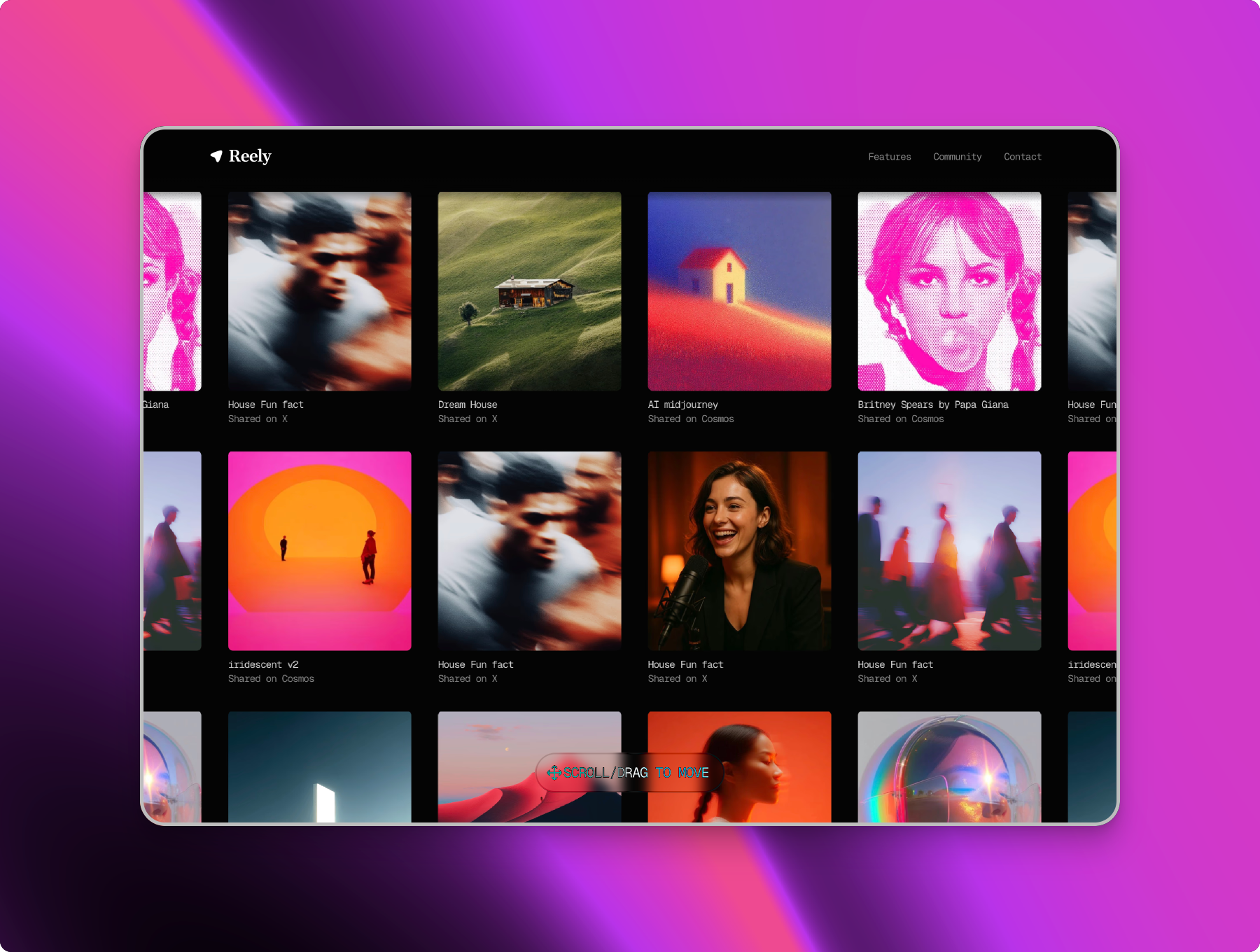Click "Shared on Cosmos" under Britney Spears
This screenshot has width=1260, height=952.
[901, 419]
